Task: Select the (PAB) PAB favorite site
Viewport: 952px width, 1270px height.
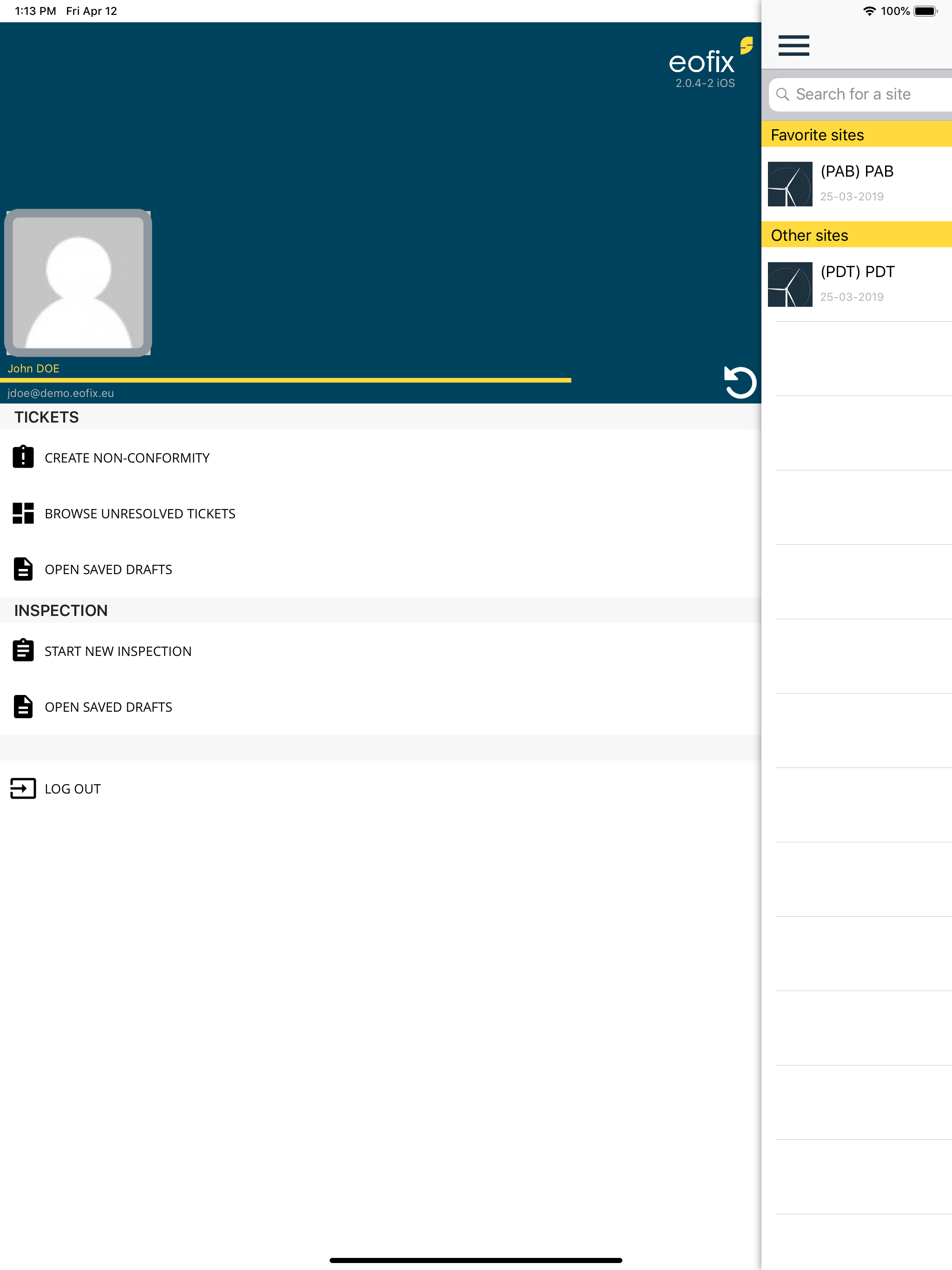Action: pos(857,184)
